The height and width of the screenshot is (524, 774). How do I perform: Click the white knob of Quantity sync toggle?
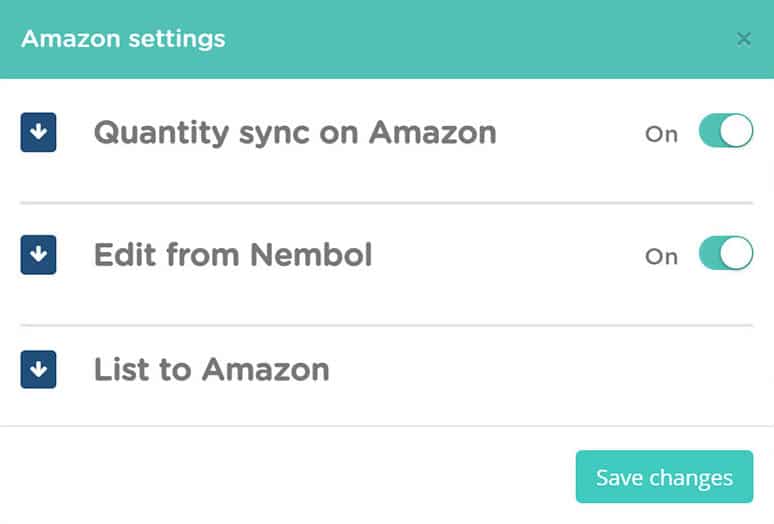coord(736,131)
